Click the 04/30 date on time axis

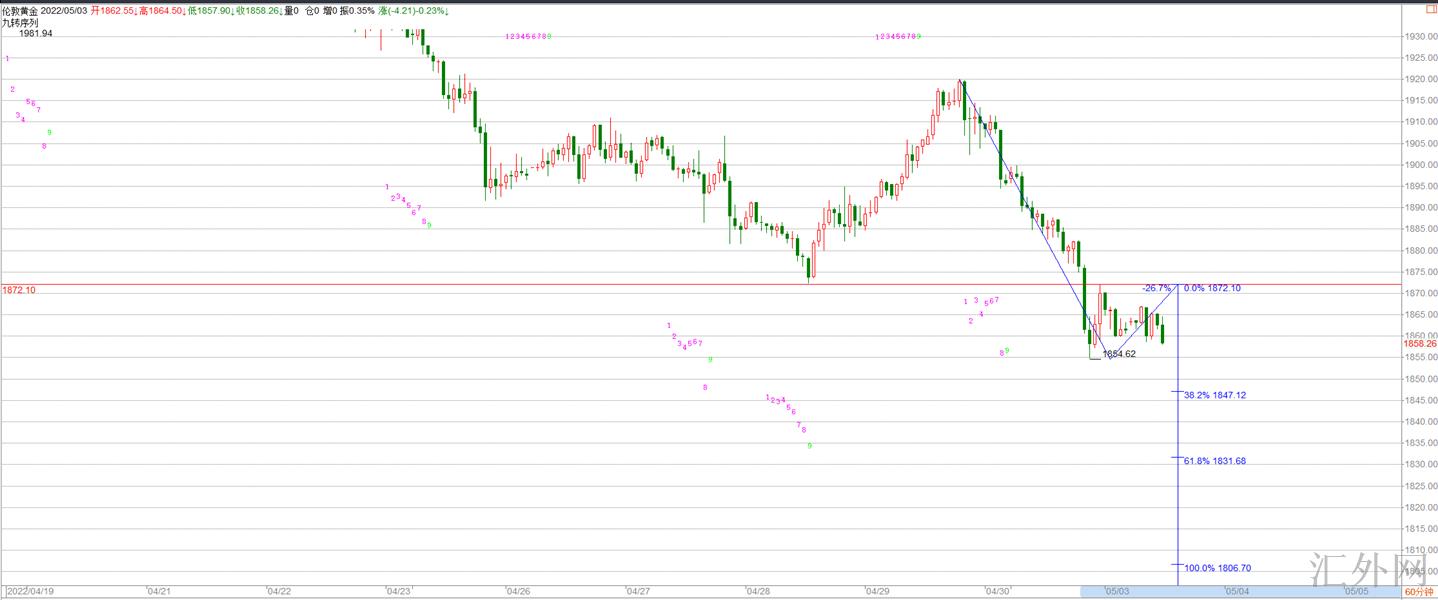click(997, 592)
